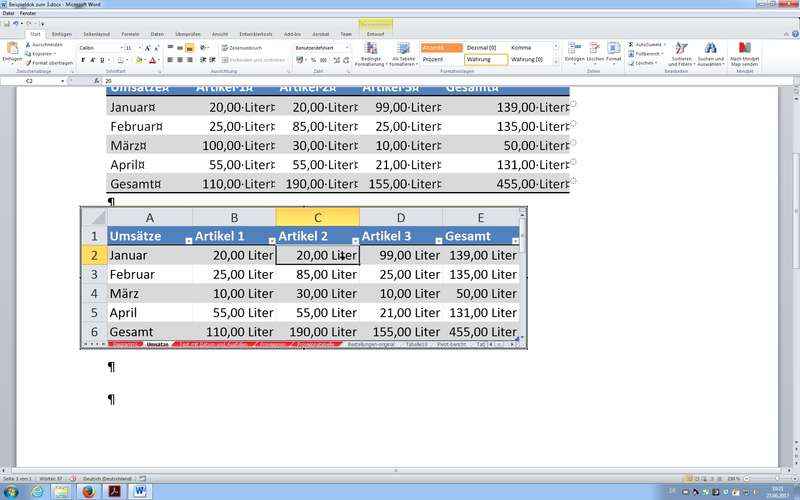Screen dimensions: 800x500
Task: Open the Umsätze column filter dropdown
Action: click(x=188, y=241)
